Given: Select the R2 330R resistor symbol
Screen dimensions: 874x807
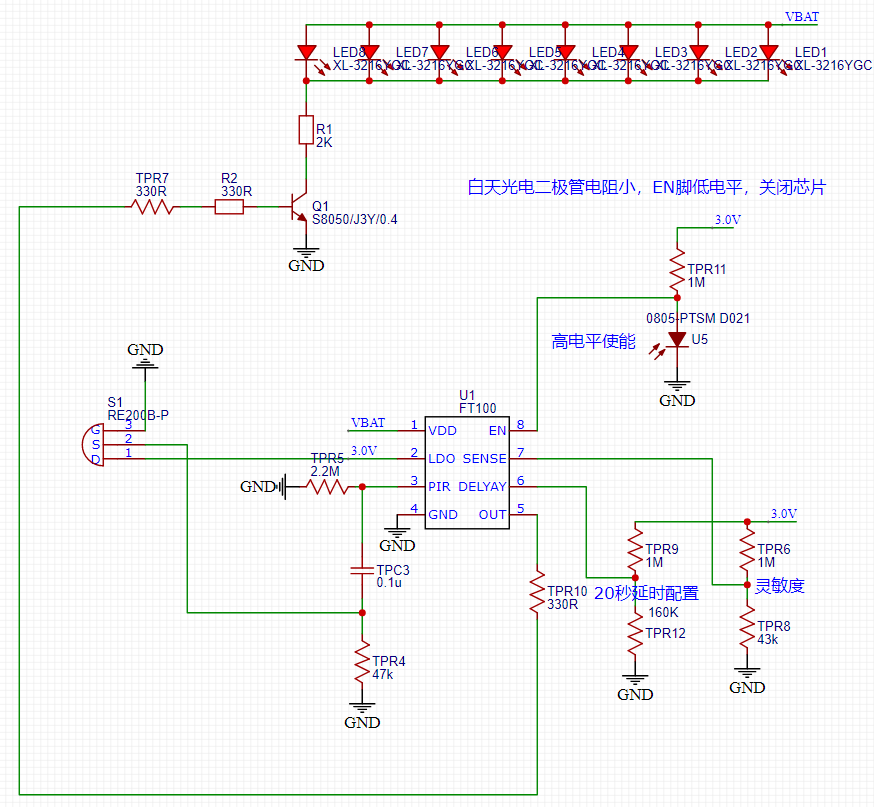Looking at the screenshot, I should pyautogui.click(x=229, y=207).
